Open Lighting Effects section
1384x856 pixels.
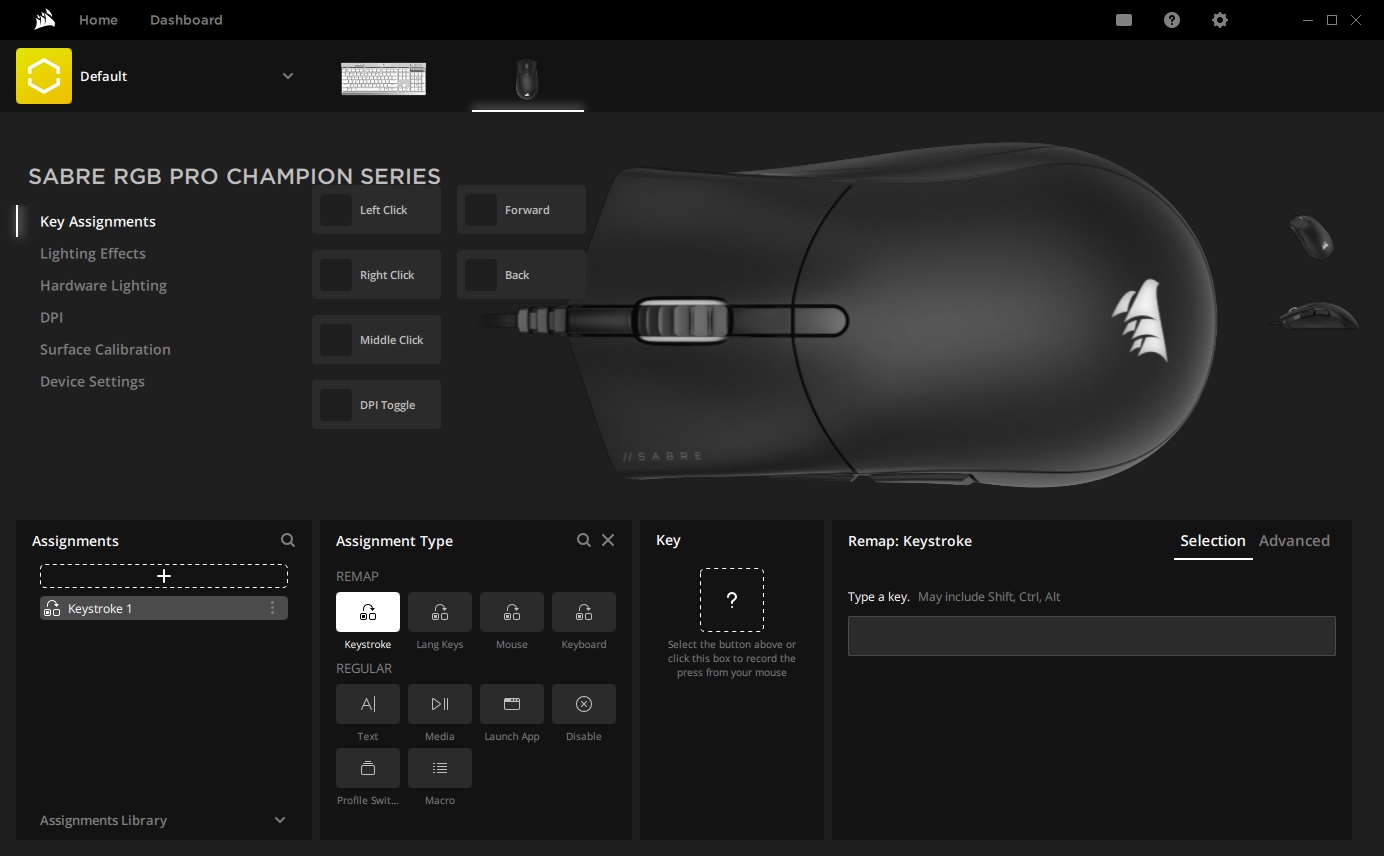[x=93, y=254]
